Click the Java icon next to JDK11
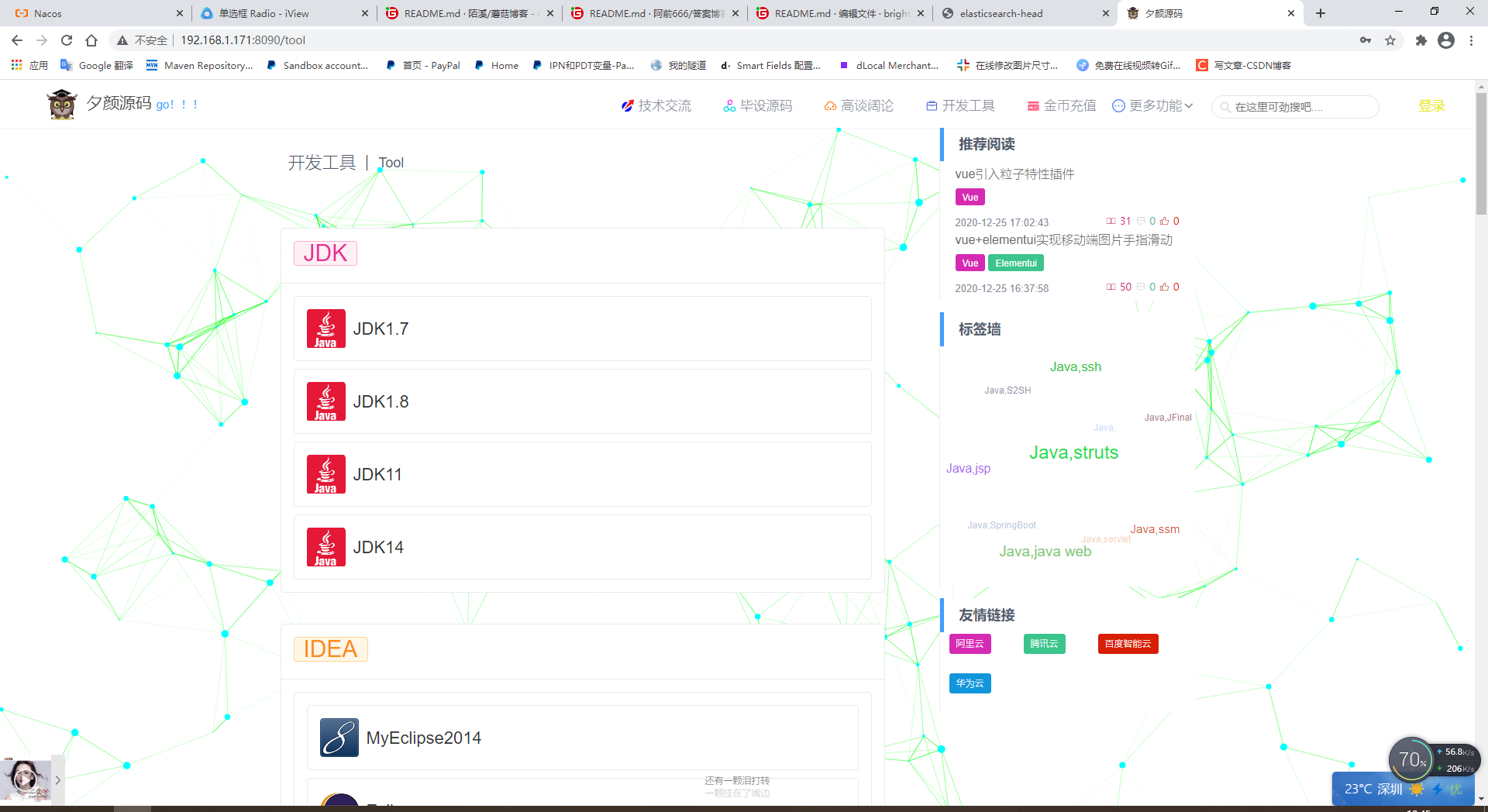 click(x=326, y=474)
